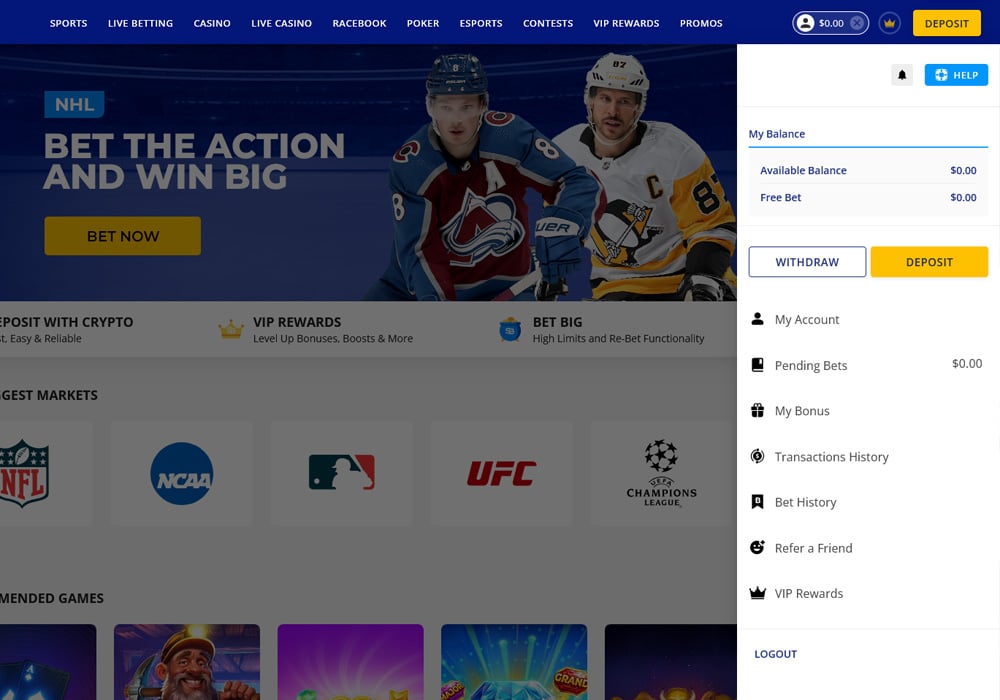1000x700 pixels.
Task: Click the Logout link
Action: coord(775,654)
